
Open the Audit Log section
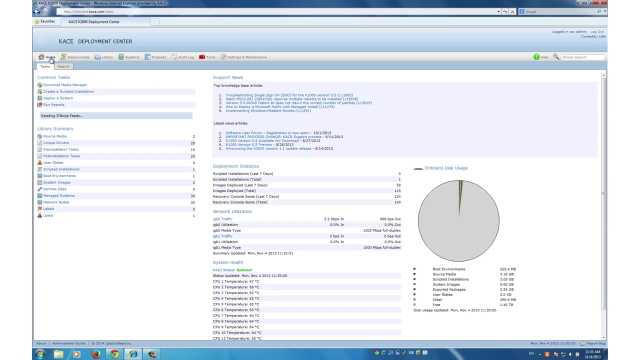coord(182,57)
